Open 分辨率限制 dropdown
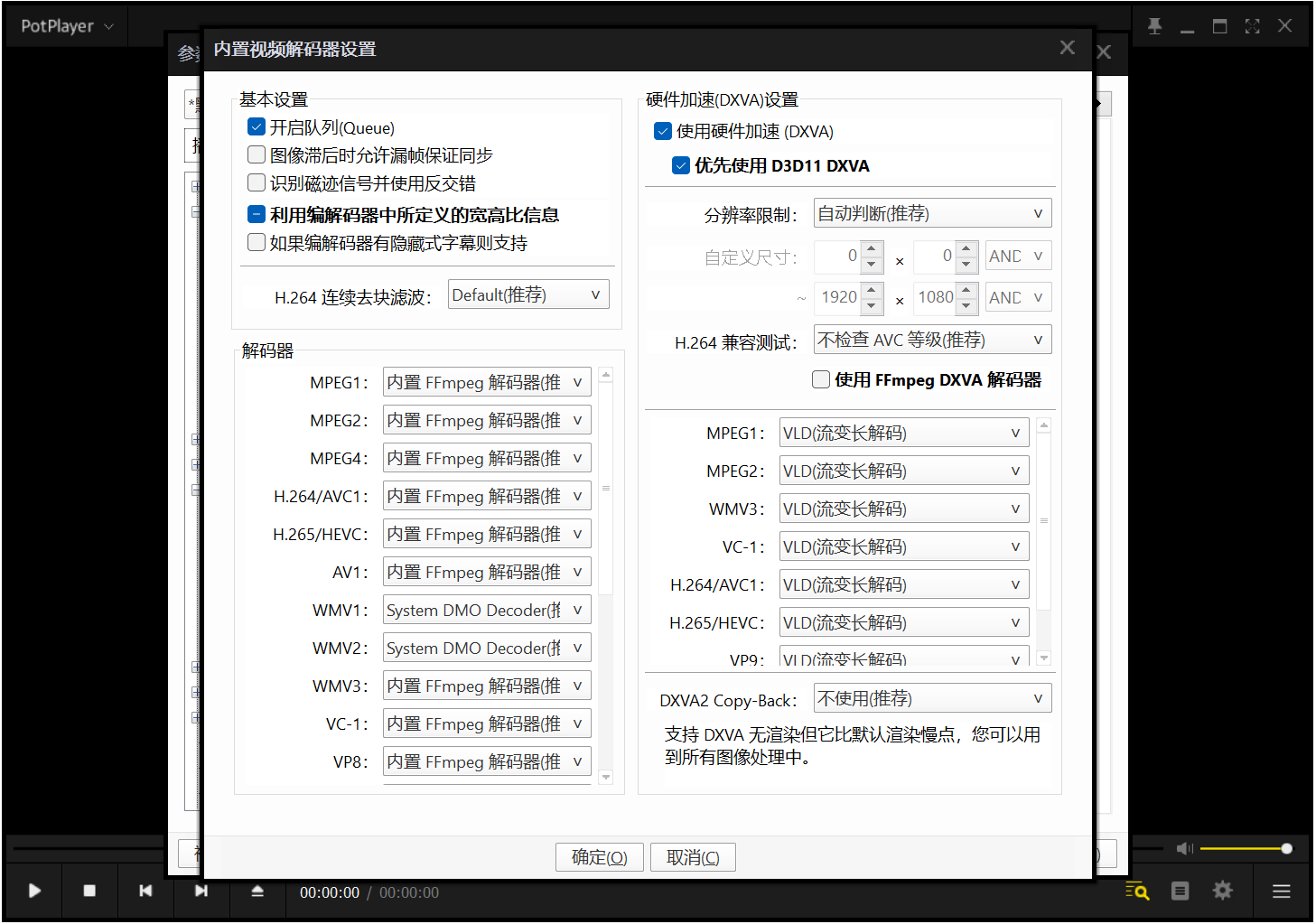Screen dimensions: 1316x924 (x=932, y=213)
